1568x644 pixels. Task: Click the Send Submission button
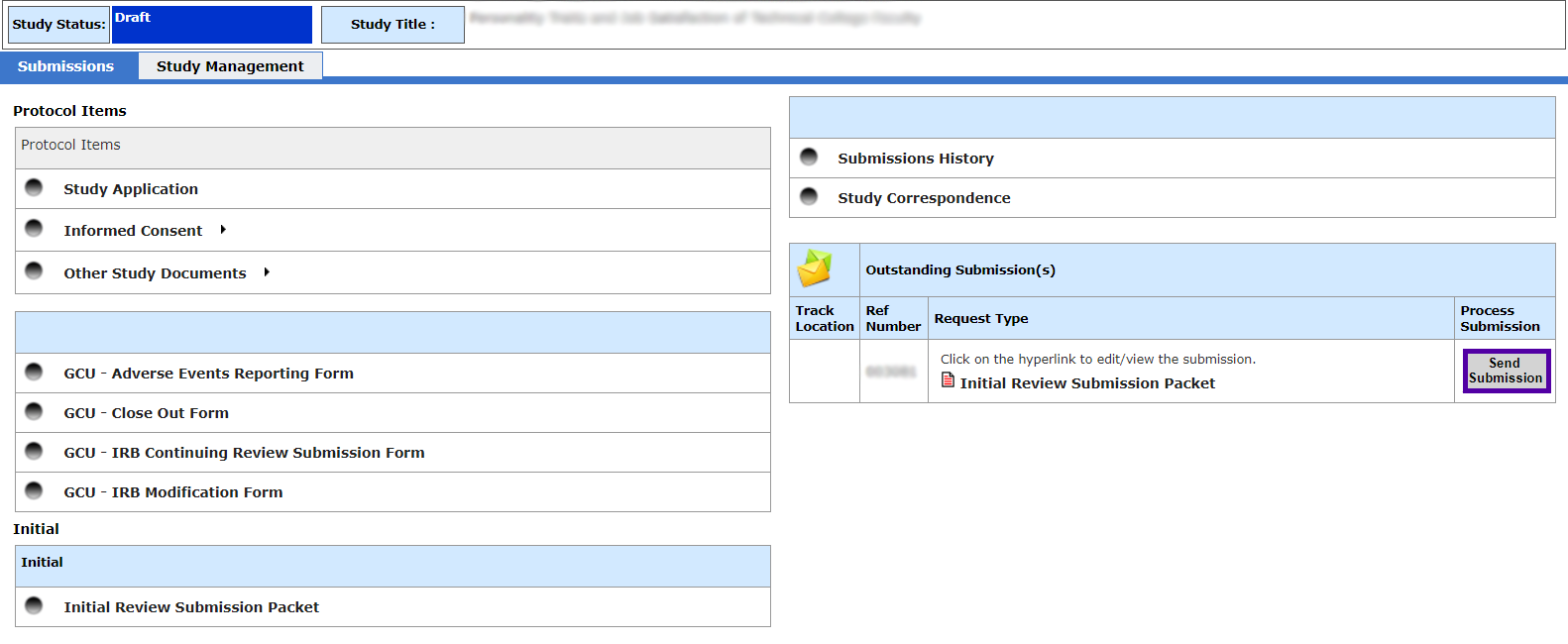click(x=1506, y=371)
